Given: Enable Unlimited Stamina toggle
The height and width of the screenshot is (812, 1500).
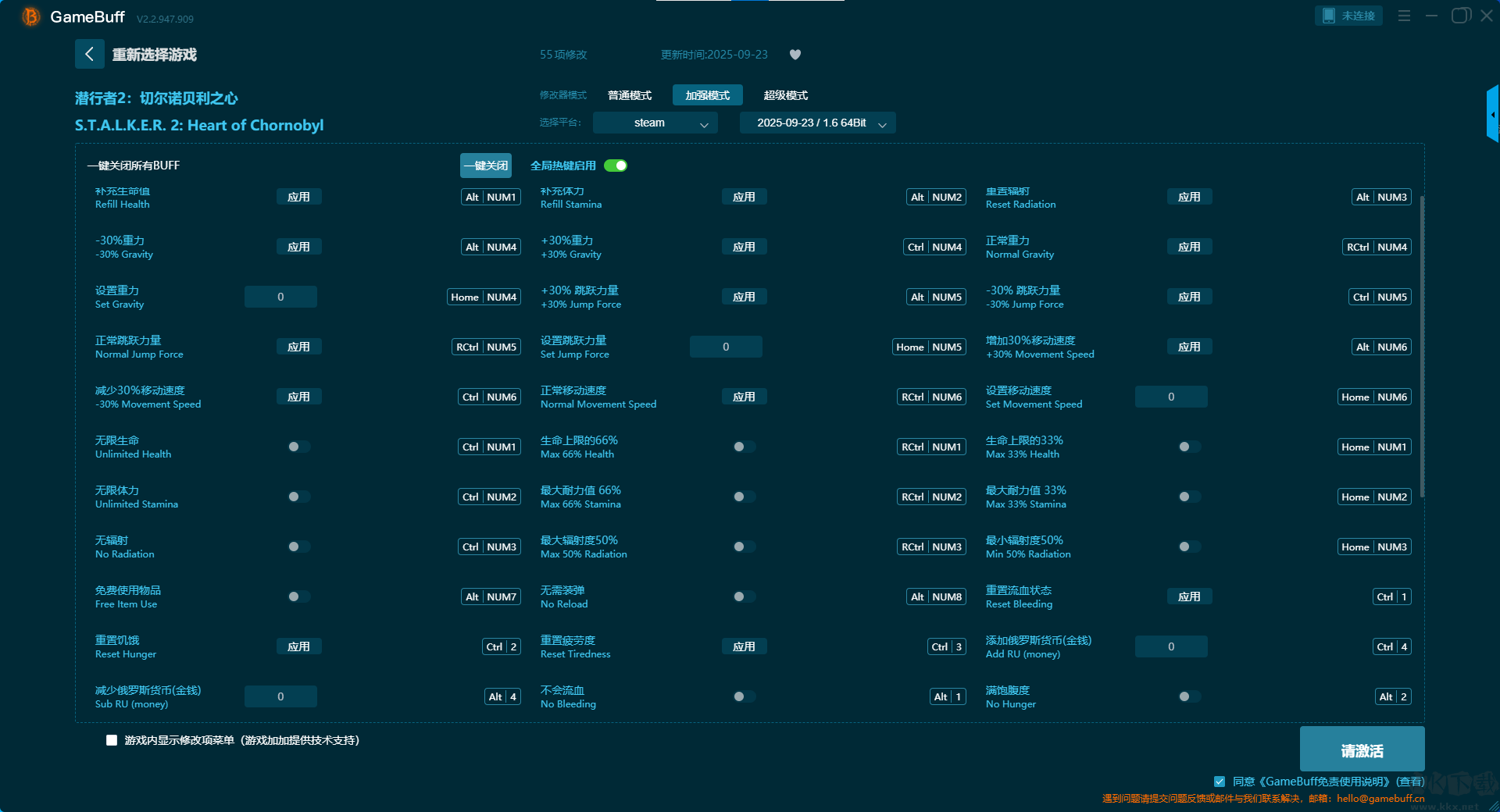Looking at the screenshot, I should pos(298,497).
